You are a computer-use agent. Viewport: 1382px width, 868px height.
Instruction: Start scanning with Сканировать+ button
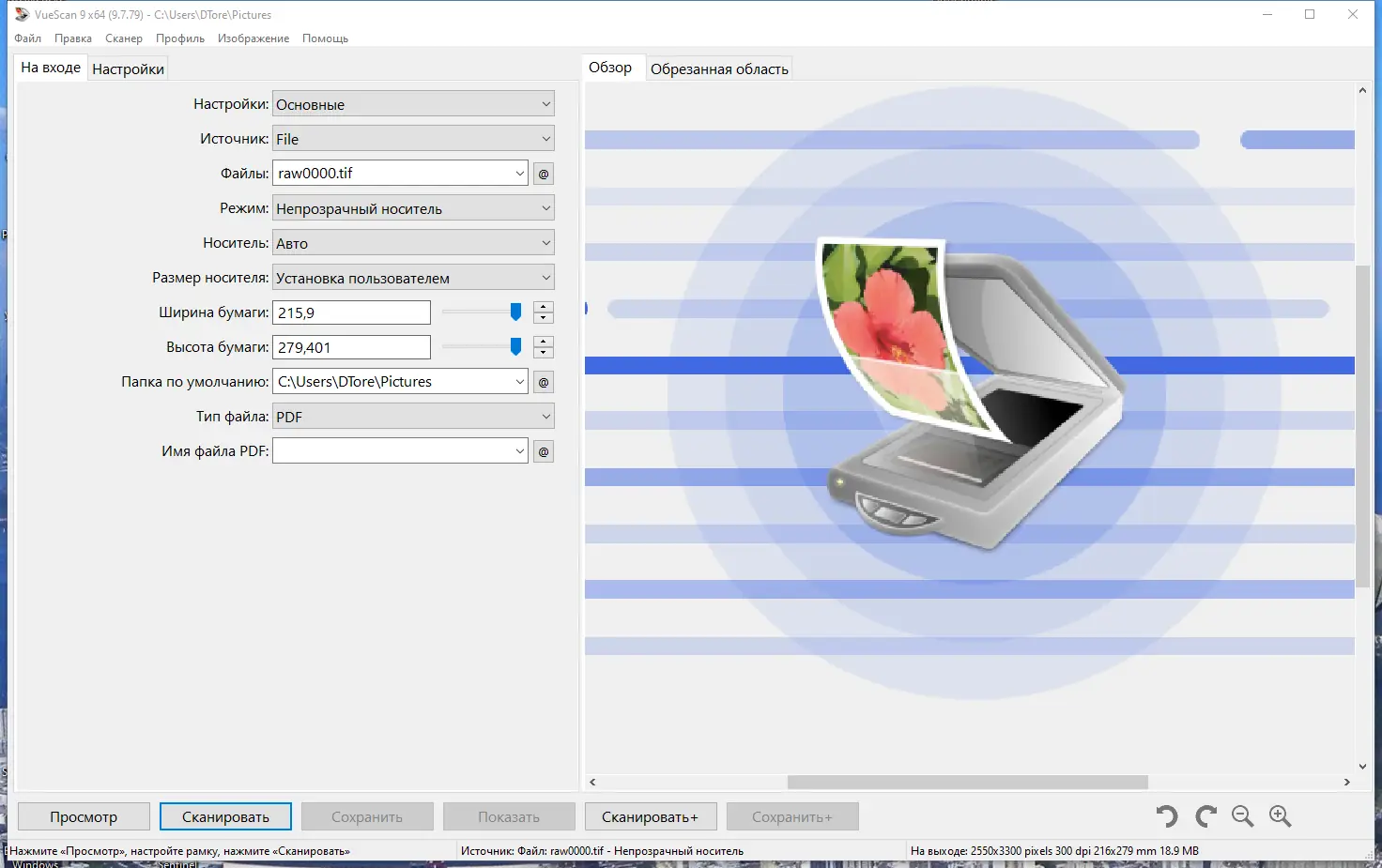pyautogui.click(x=650, y=815)
